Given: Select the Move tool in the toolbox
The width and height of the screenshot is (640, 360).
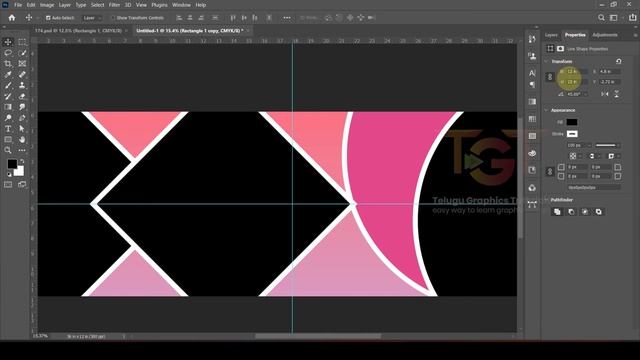Looking at the screenshot, I should click(8, 42).
